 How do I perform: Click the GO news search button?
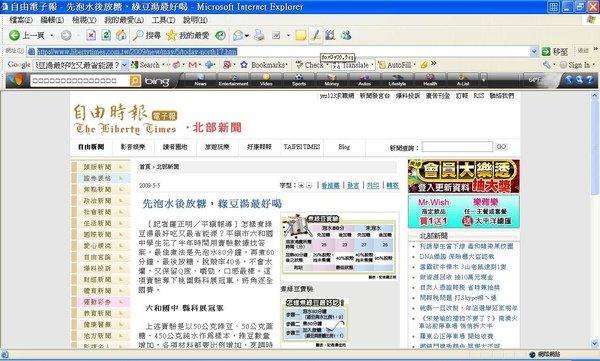(501, 147)
